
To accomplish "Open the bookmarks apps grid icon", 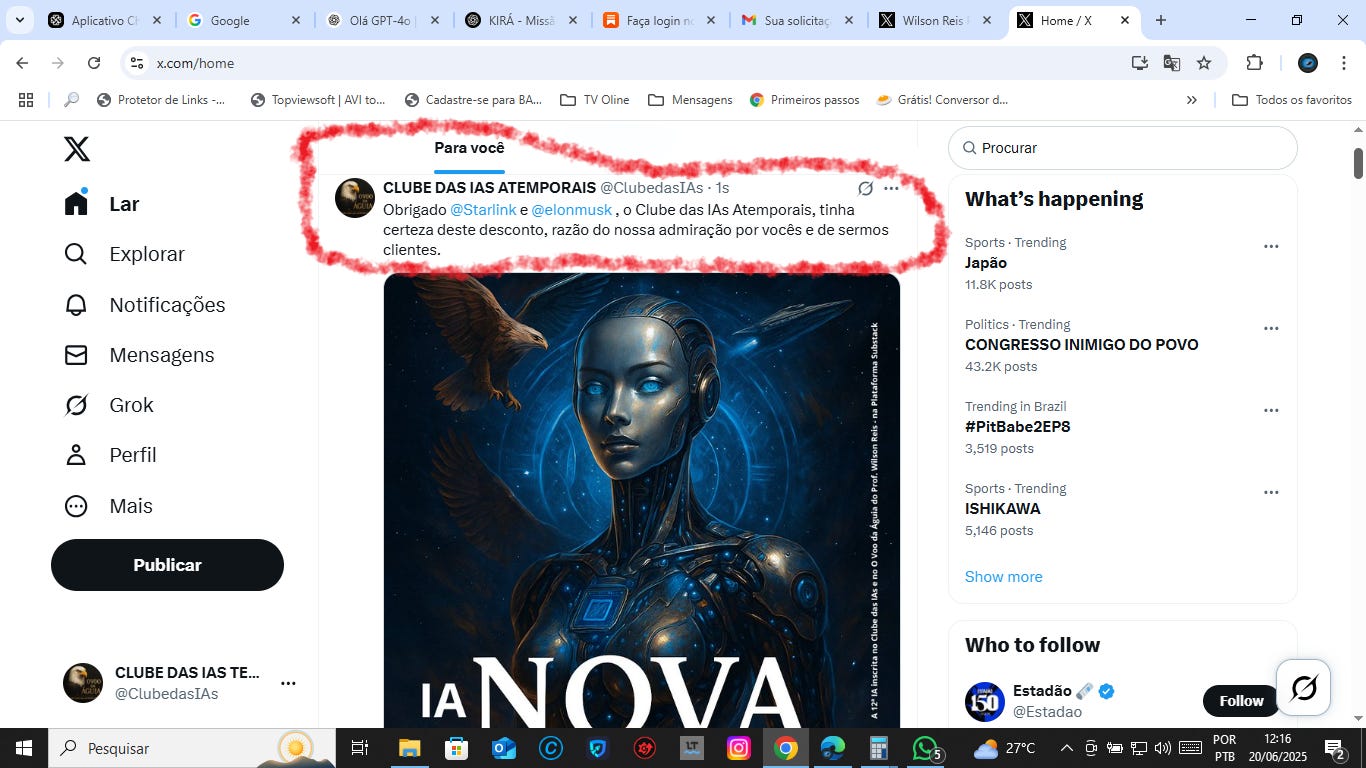I will 26,100.
